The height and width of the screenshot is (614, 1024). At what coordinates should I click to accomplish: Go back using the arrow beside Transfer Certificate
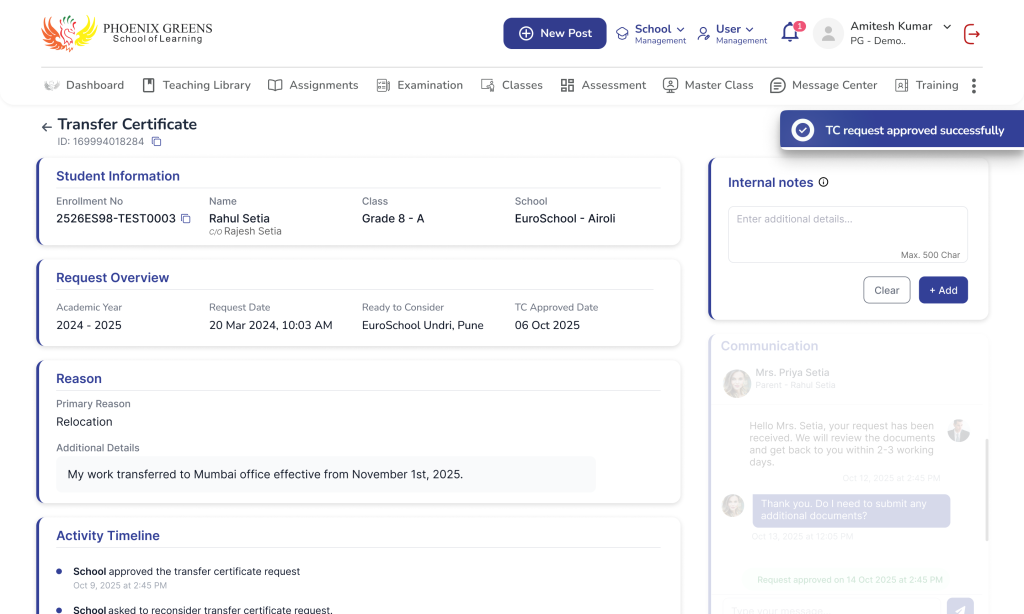coord(46,127)
